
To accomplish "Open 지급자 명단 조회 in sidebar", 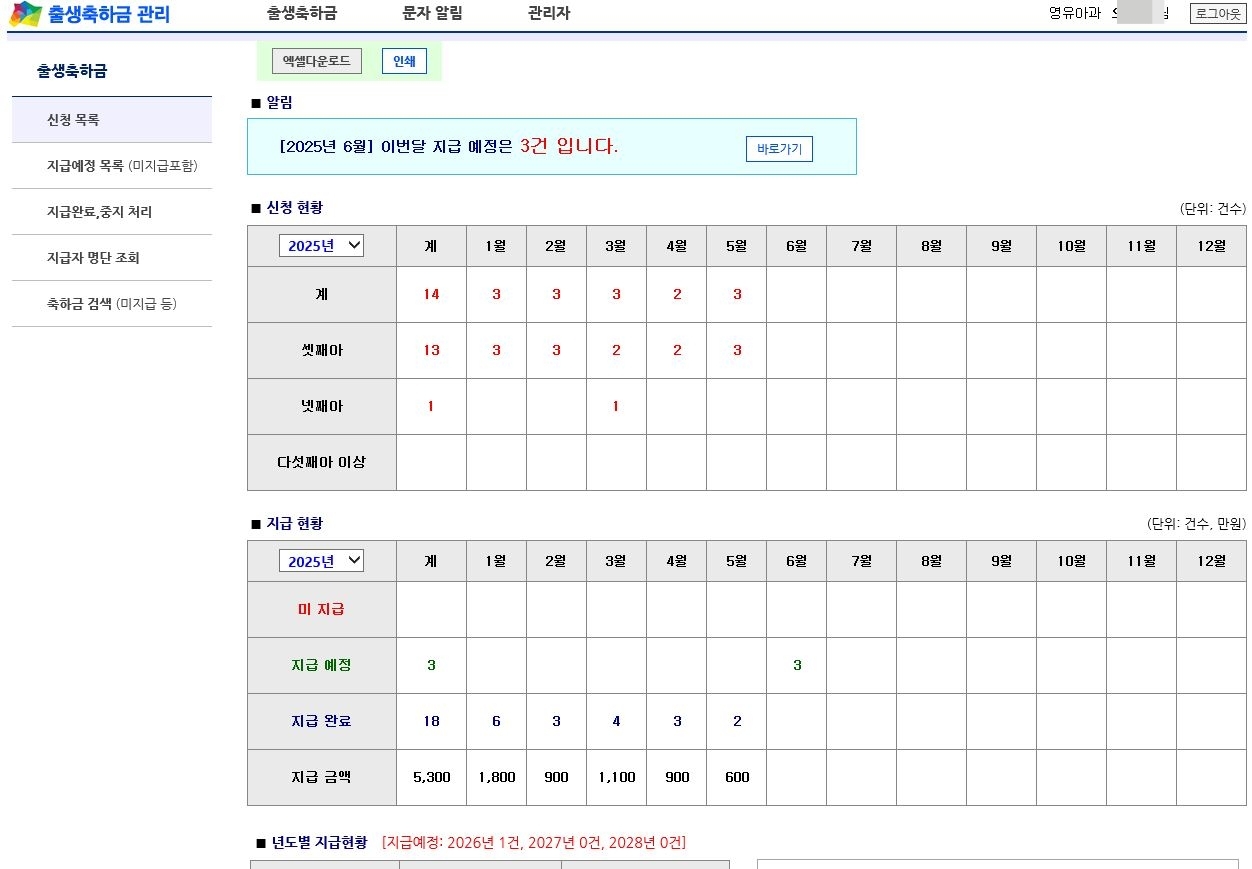I will coord(93,258).
